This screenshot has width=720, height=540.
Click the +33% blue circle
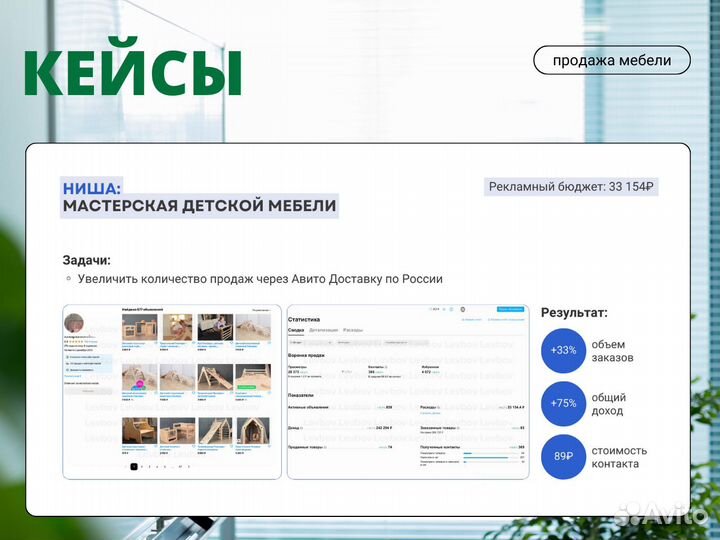coord(563,350)
